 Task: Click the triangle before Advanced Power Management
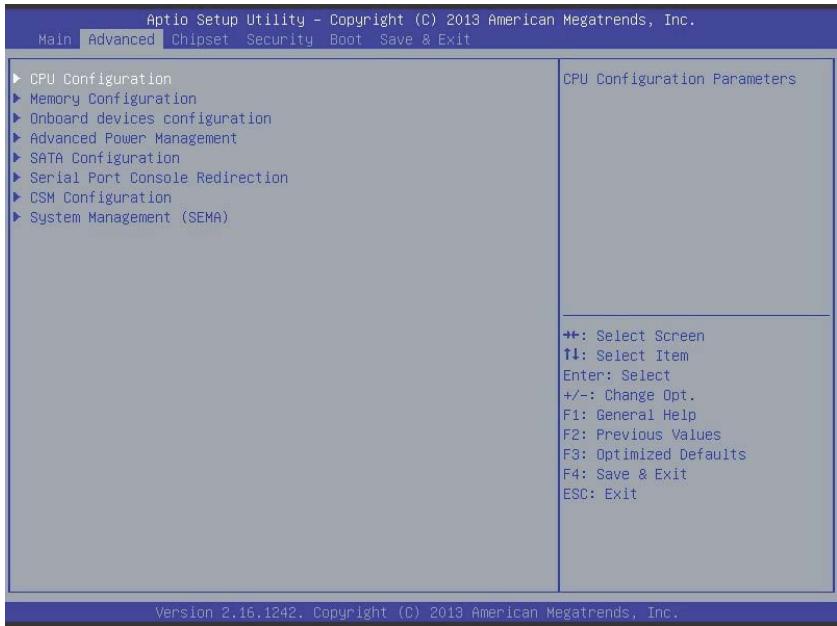pos(17,138)
